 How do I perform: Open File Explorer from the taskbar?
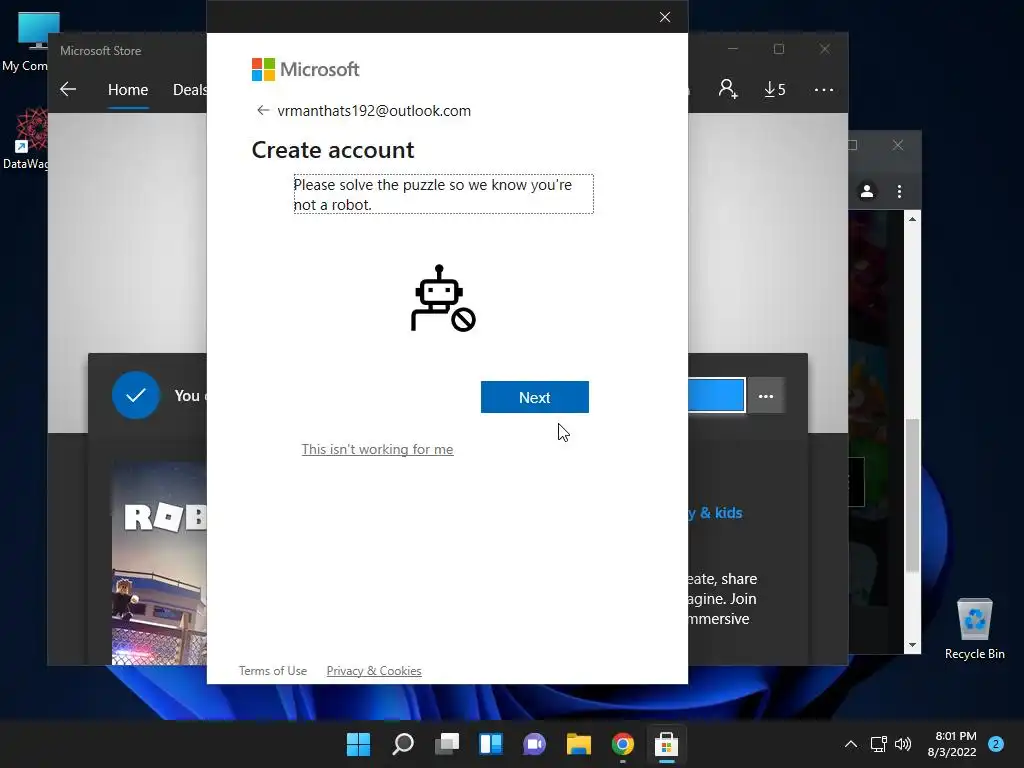pyautogui.click(x=579, y=744)
